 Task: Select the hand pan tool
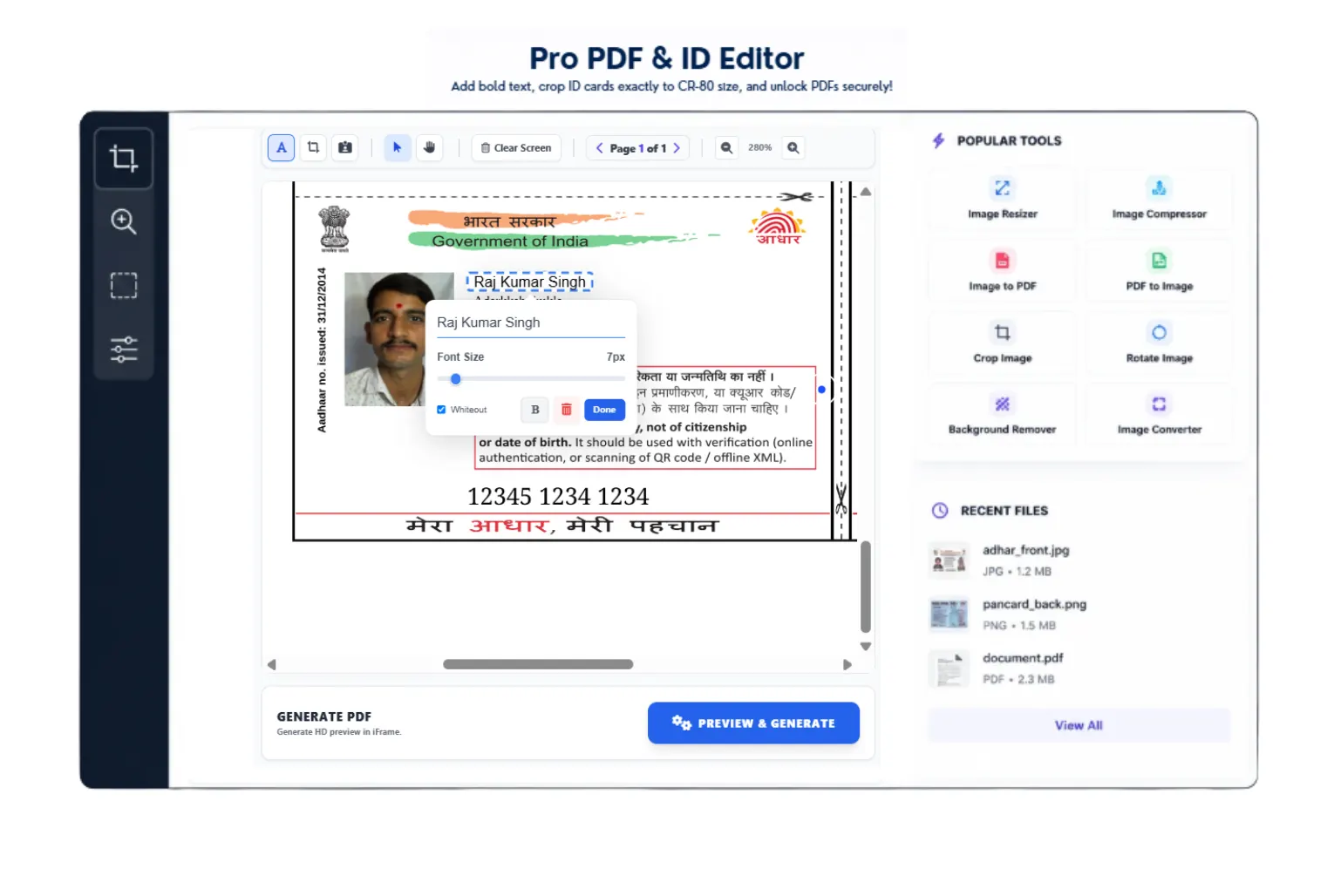[429, 148]
